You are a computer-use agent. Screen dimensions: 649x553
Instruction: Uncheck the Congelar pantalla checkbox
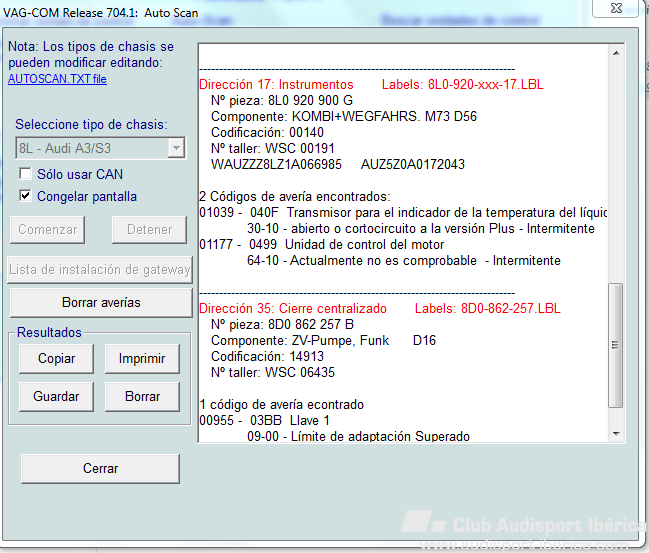tap(25, 195)
